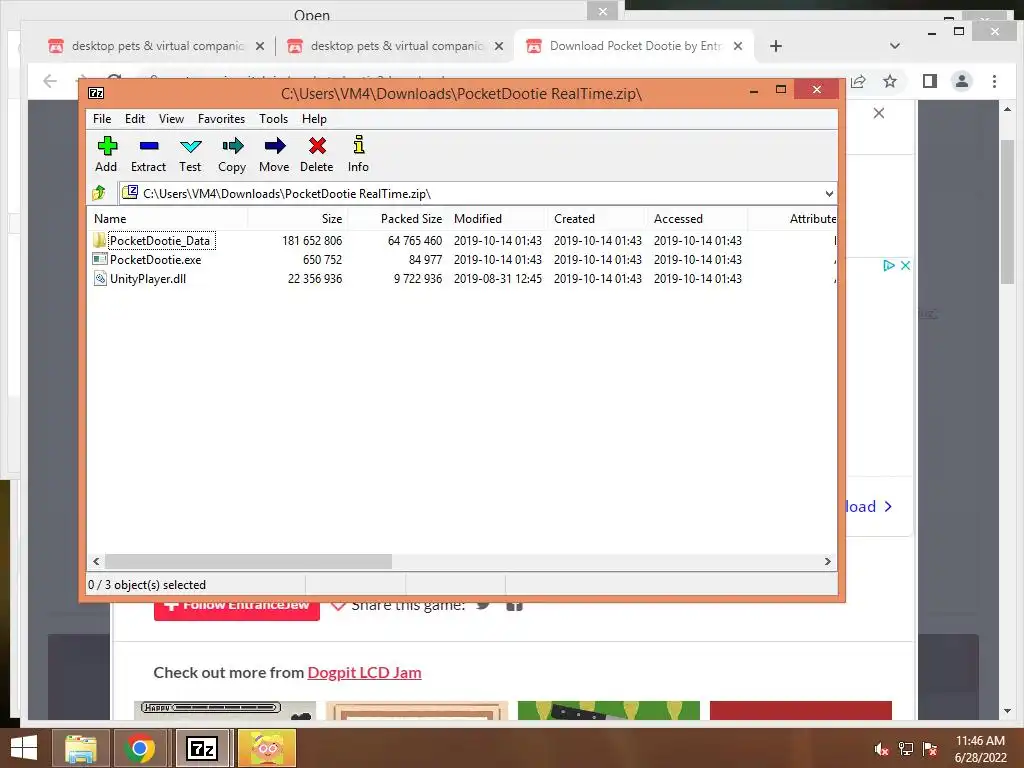Image resolution: width=1024 pixels, height=768 pixels.
Task: Go up one folder level icon
Action: coord(99,193)
